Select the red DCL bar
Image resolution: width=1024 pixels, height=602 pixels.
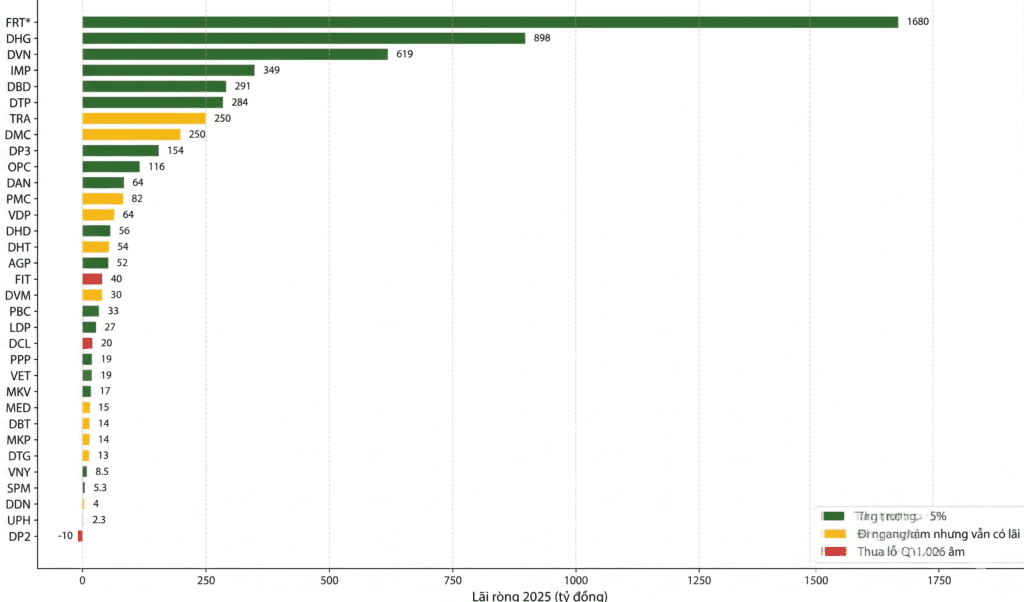click(88, 343)
